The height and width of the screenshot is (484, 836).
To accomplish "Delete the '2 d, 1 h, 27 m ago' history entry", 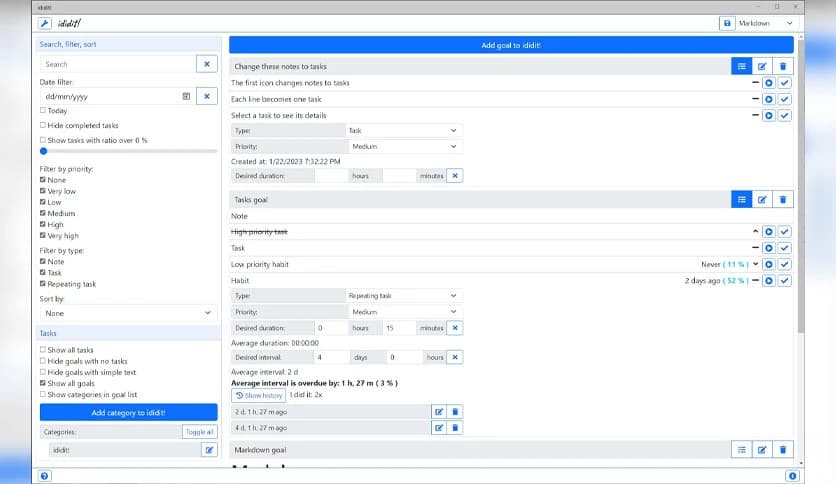I will pos(455,411).
